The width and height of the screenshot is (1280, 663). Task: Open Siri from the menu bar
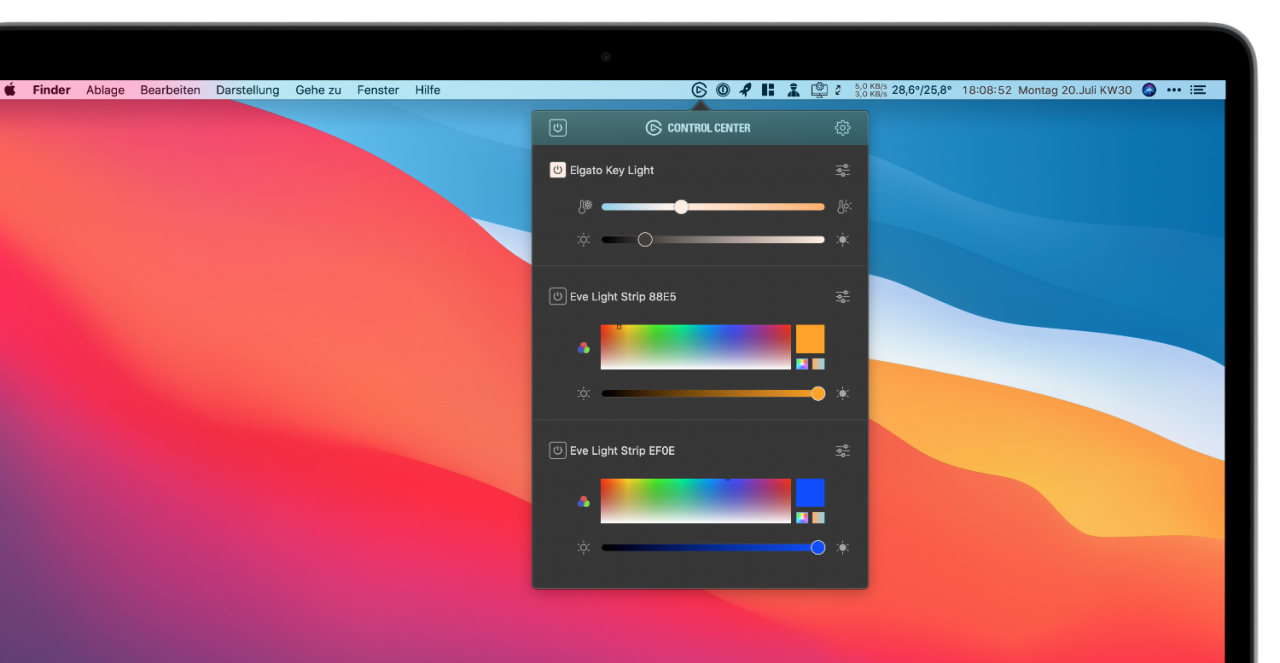(1149, 90)
